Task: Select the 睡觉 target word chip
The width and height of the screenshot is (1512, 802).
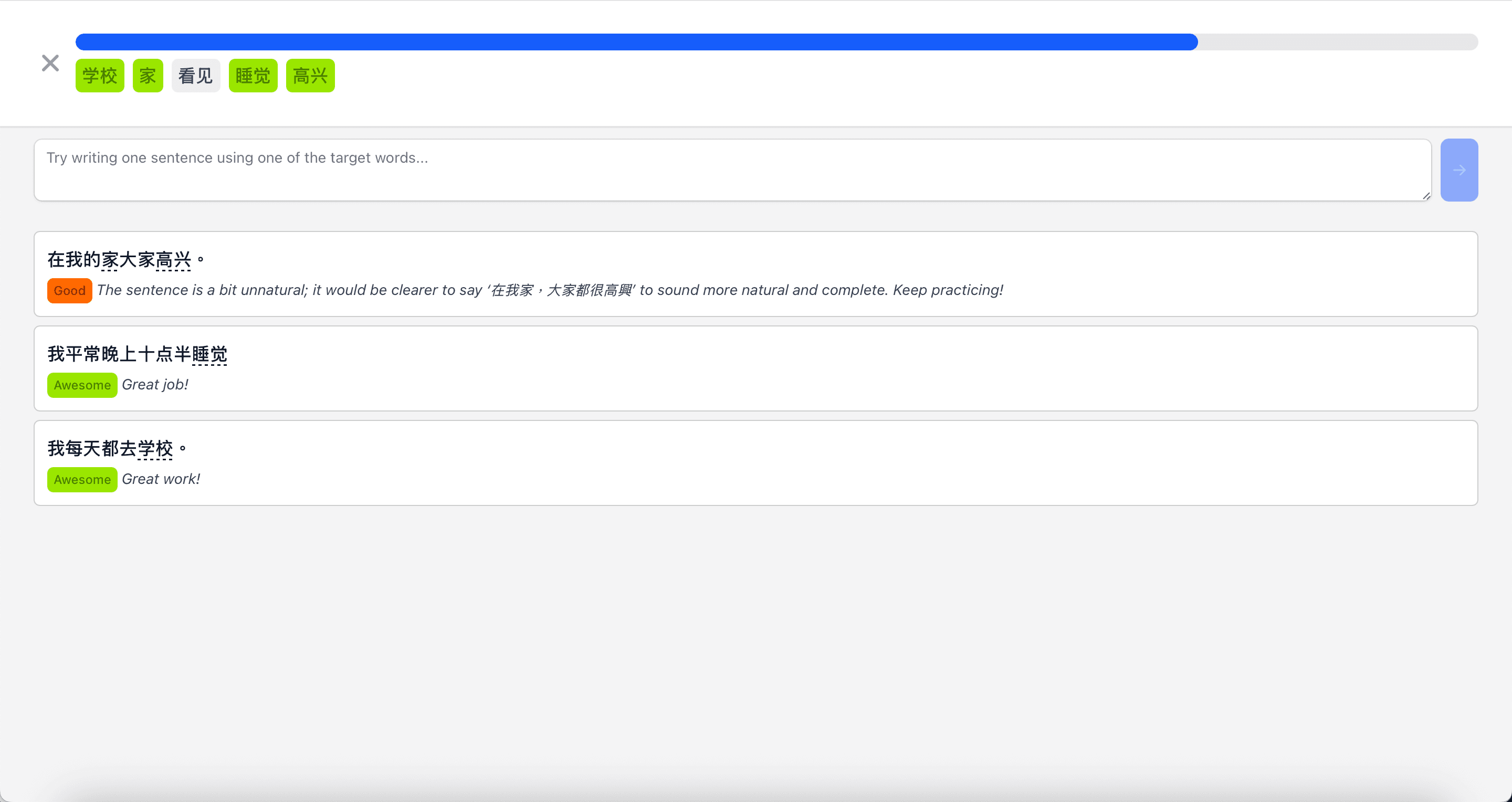Action: 253,76
